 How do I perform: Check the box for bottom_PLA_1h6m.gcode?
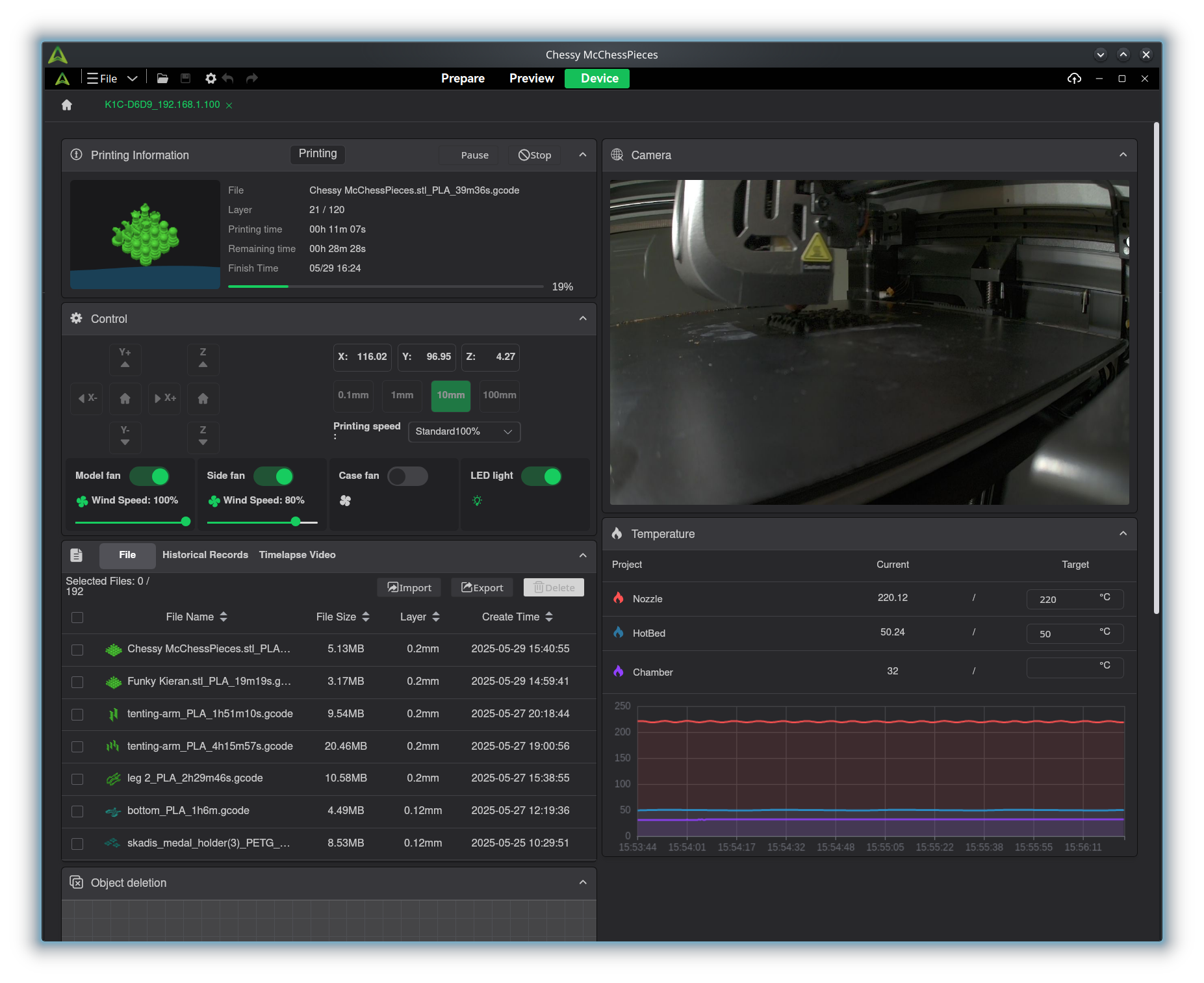(77, 811)
